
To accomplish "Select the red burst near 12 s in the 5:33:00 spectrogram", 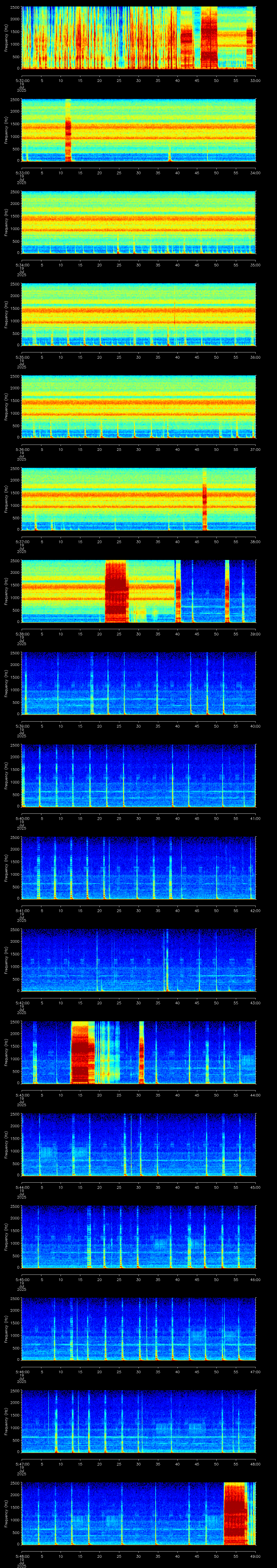I will pyautogui.click(x=68, y=130).
